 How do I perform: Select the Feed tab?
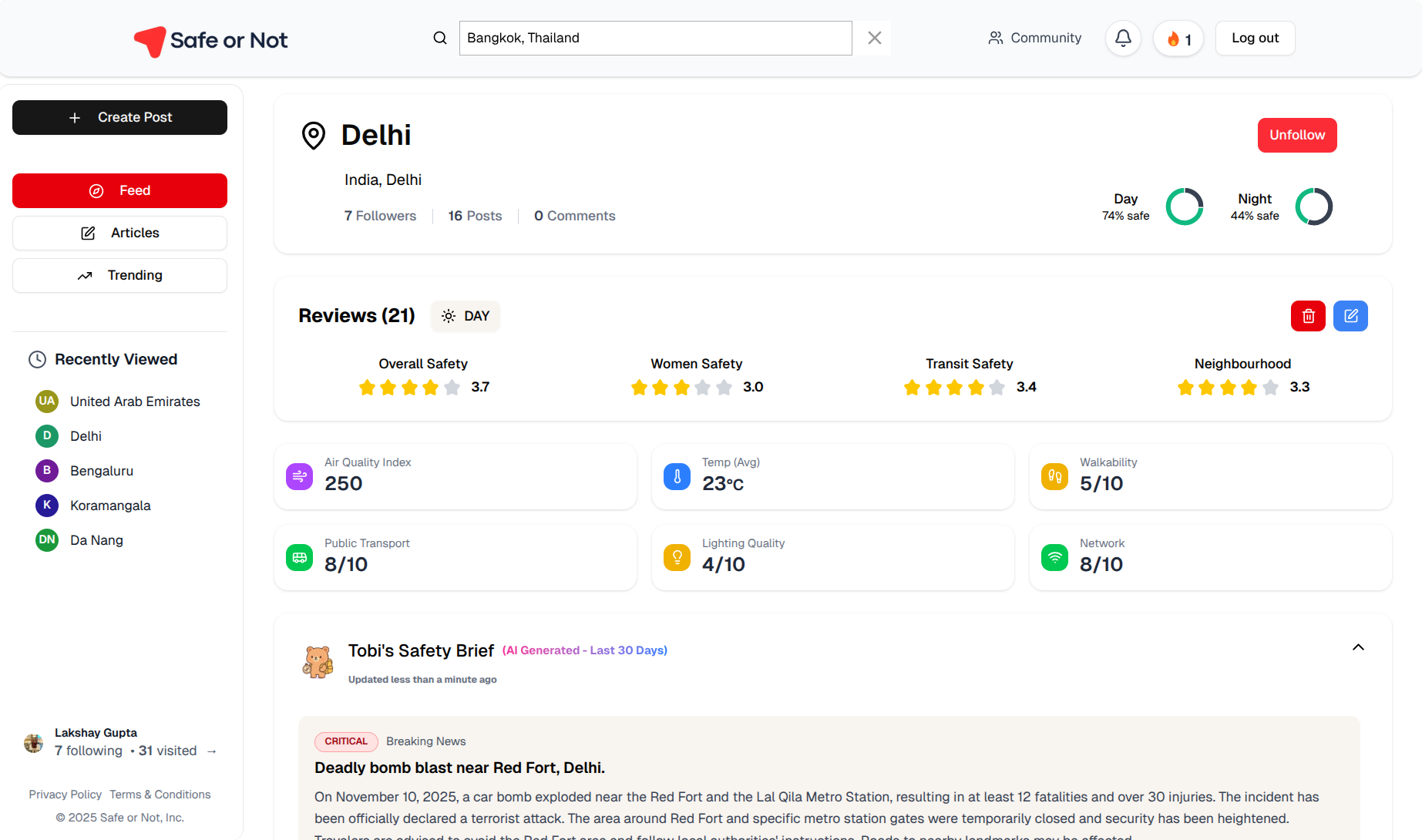pos(119,190)
